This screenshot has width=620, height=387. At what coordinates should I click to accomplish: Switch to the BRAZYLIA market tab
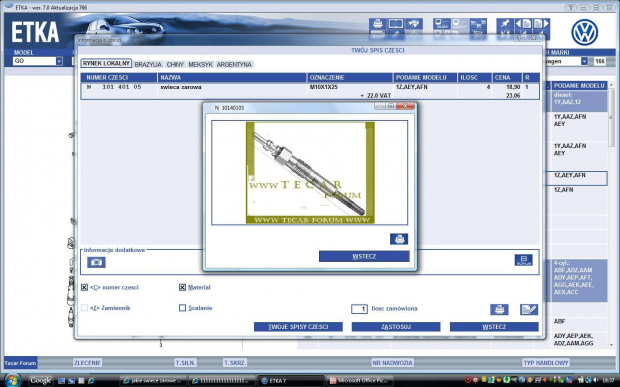coord(148,64)
